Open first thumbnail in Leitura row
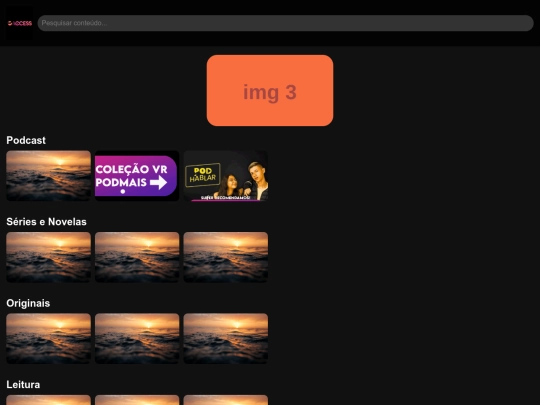540x405 pixels. [49, 400]
